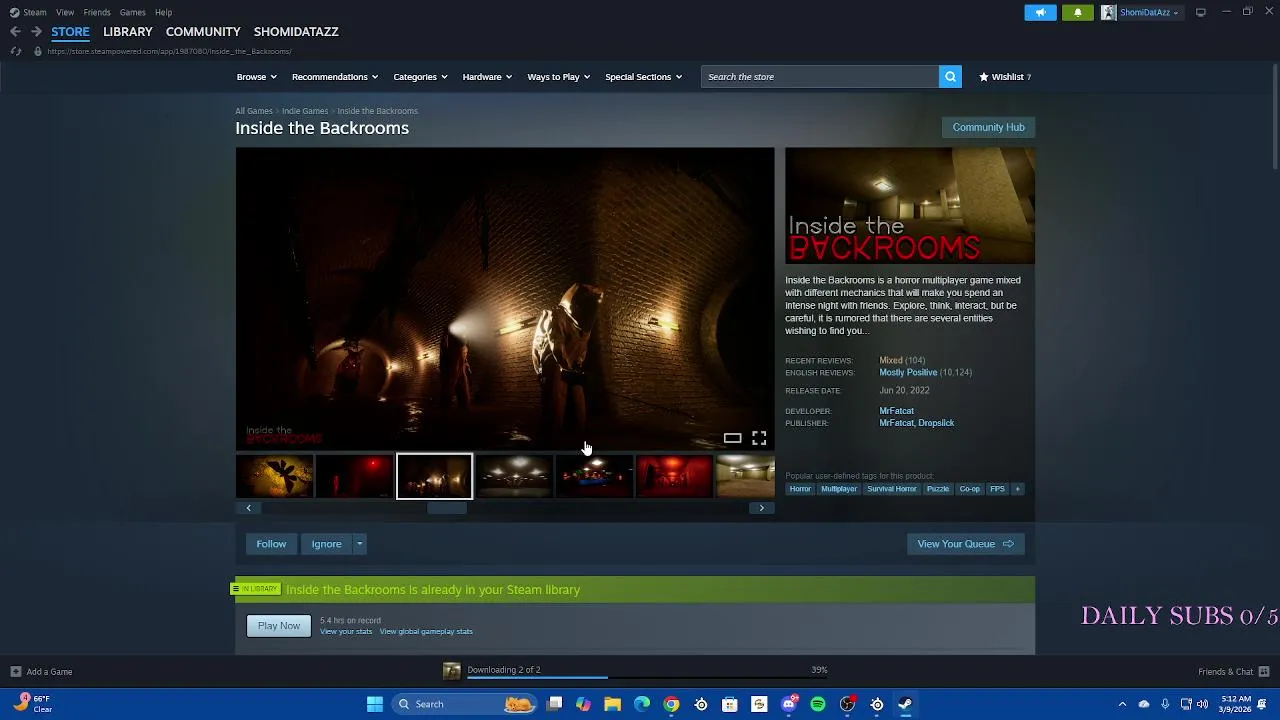The width and height of the screenshot is (1280, 720).
Task: Open the Categories dropdown
Action: point(420,77)
